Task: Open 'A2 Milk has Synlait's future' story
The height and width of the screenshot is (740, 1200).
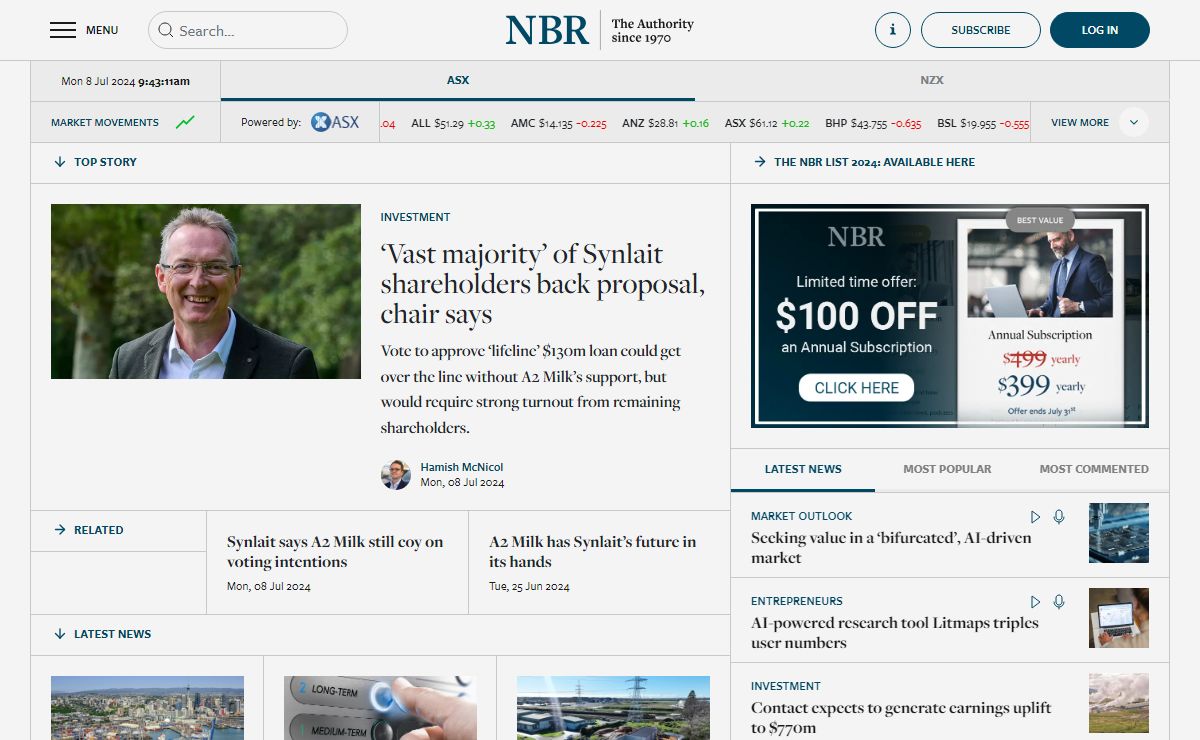Action: pyautogui.click(x=592, y=552)
